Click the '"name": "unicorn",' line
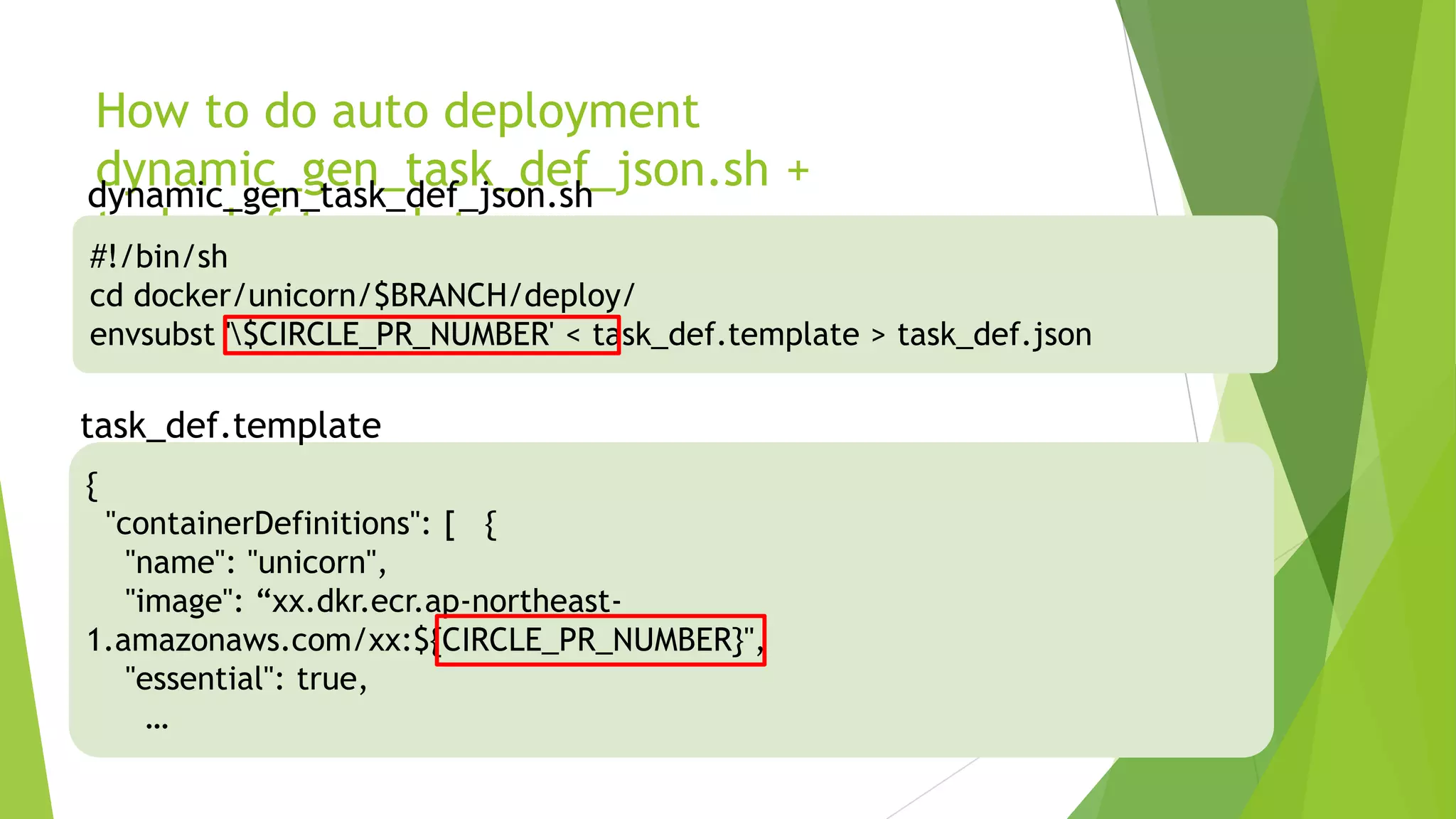1456x819 pixels. [x=256, y=562]
